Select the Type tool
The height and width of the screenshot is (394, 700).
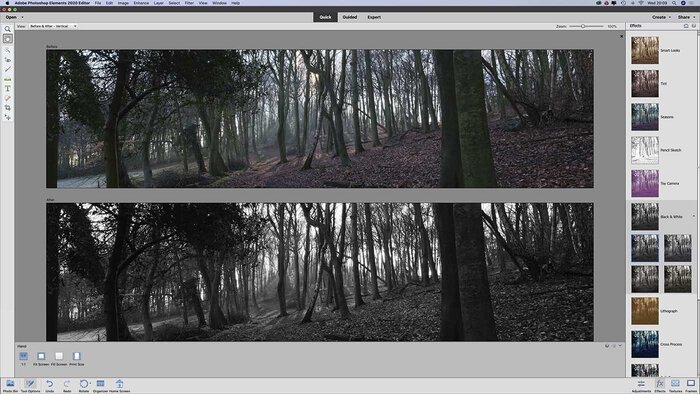8,88
